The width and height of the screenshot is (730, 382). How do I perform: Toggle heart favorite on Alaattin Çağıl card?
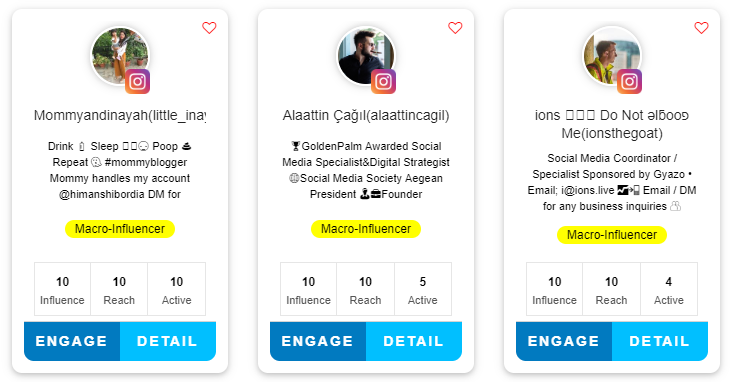click(x=455, y=28)
